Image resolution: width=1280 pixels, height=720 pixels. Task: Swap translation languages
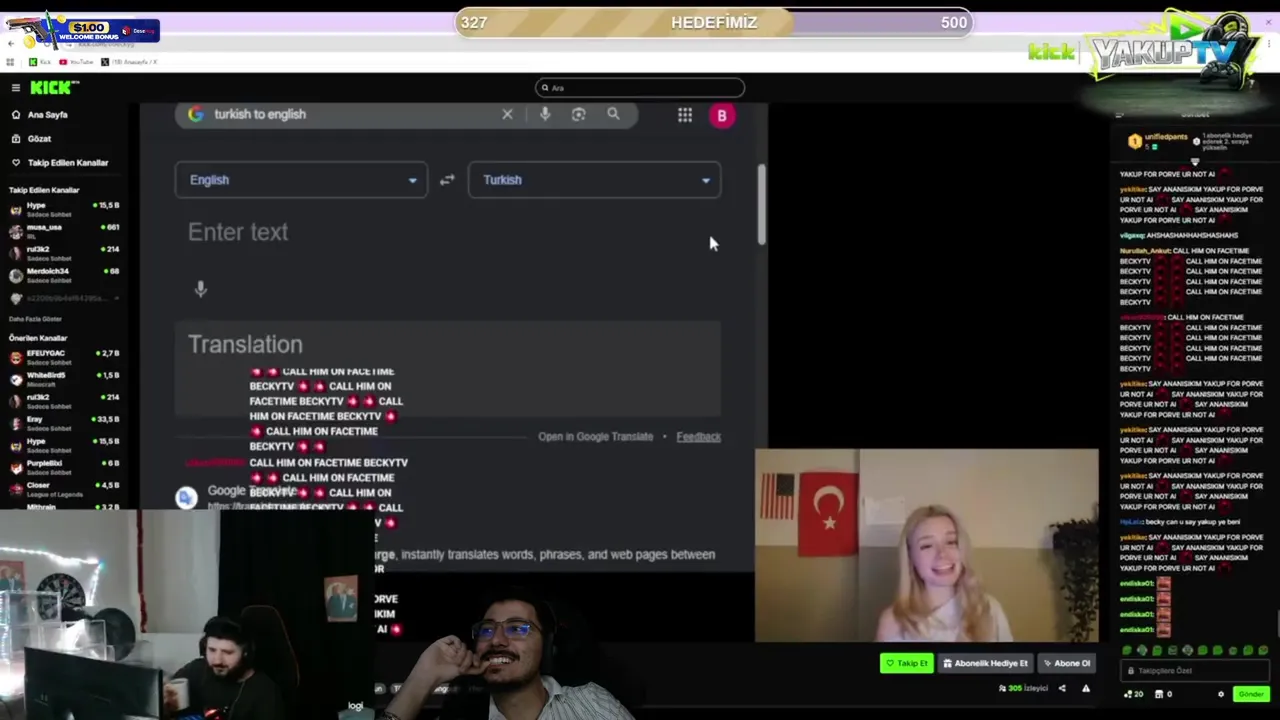(x=447, y=180)
